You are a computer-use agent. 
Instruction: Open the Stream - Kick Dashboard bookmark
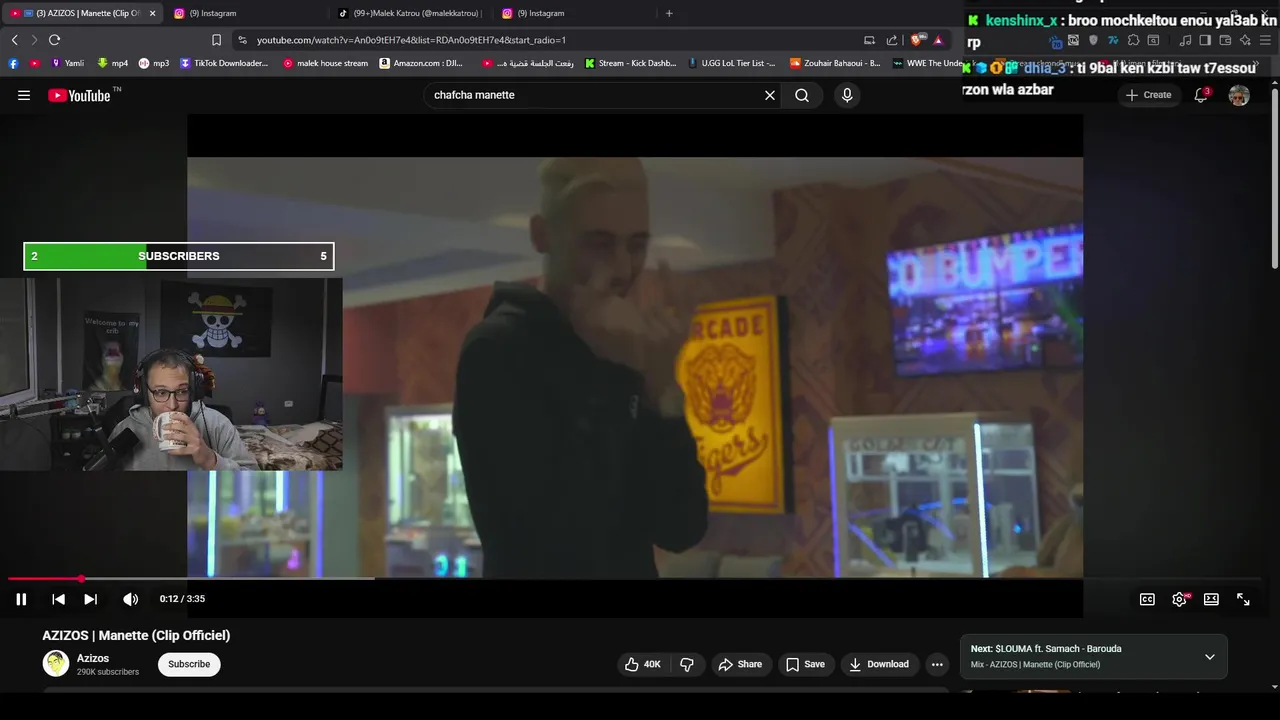pyautogui.click(x=630, y=63)
